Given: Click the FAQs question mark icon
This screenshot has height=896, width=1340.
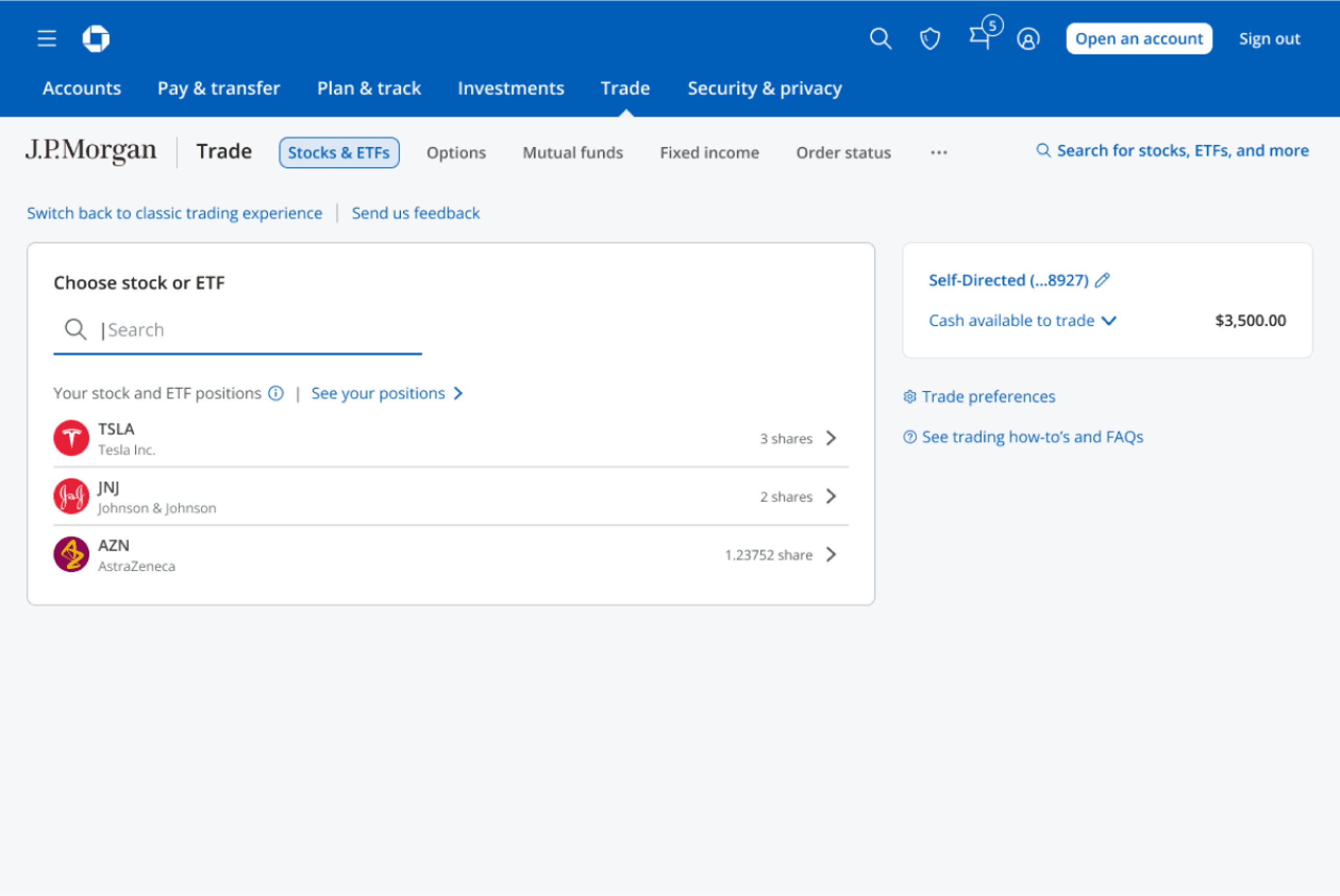Looking at the screenshot, I should [x=910, y=437].
